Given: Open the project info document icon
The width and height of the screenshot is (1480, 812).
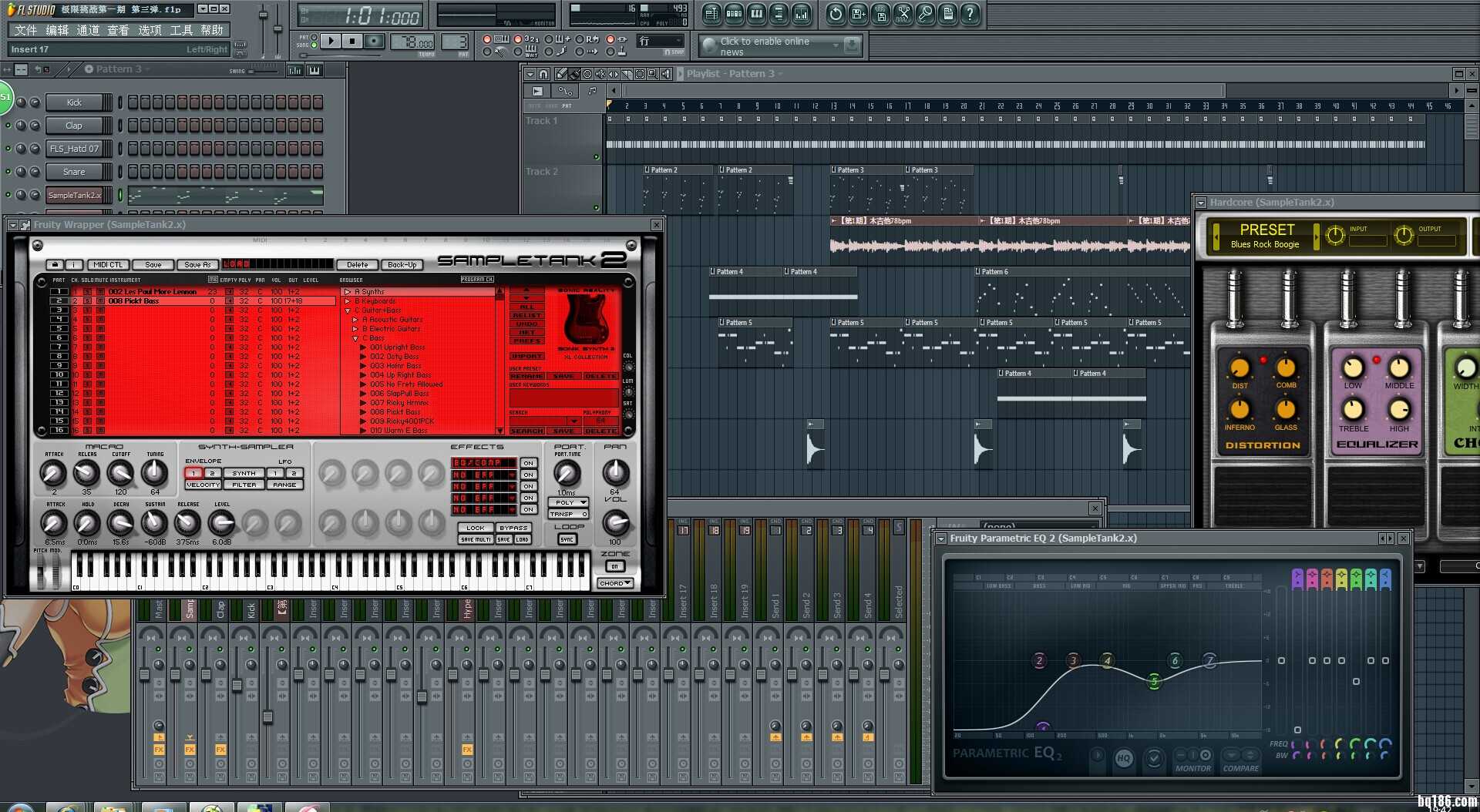Looking at the screenshot, I should 947,14.
